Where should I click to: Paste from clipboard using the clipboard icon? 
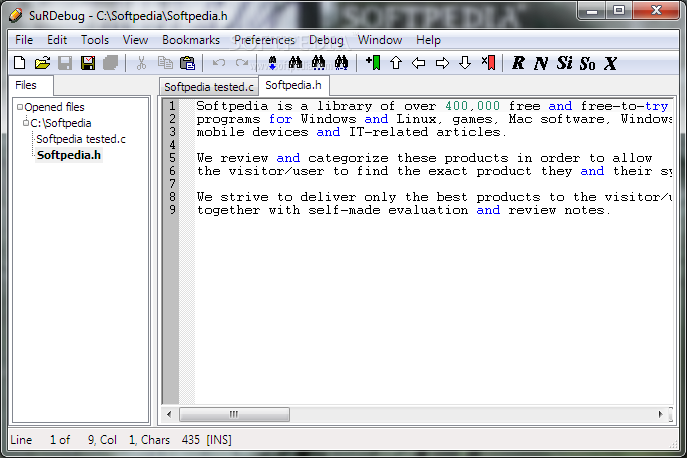[x=188, y=63]
